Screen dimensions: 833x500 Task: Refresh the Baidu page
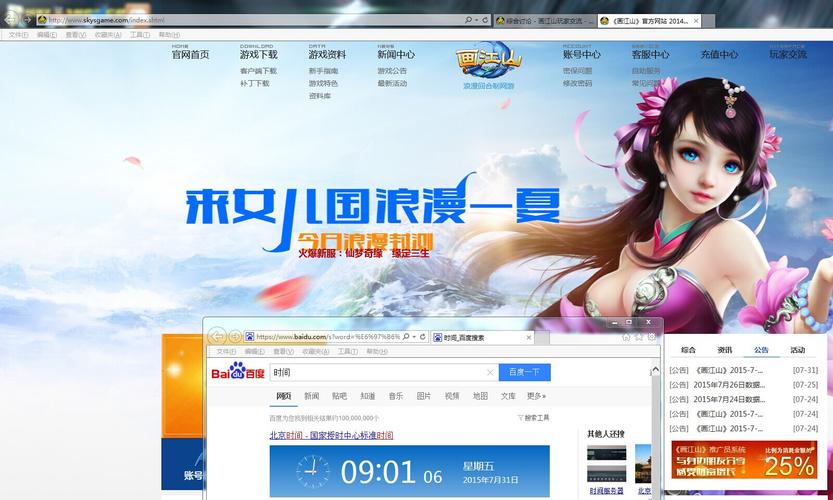tap(423, 337)
